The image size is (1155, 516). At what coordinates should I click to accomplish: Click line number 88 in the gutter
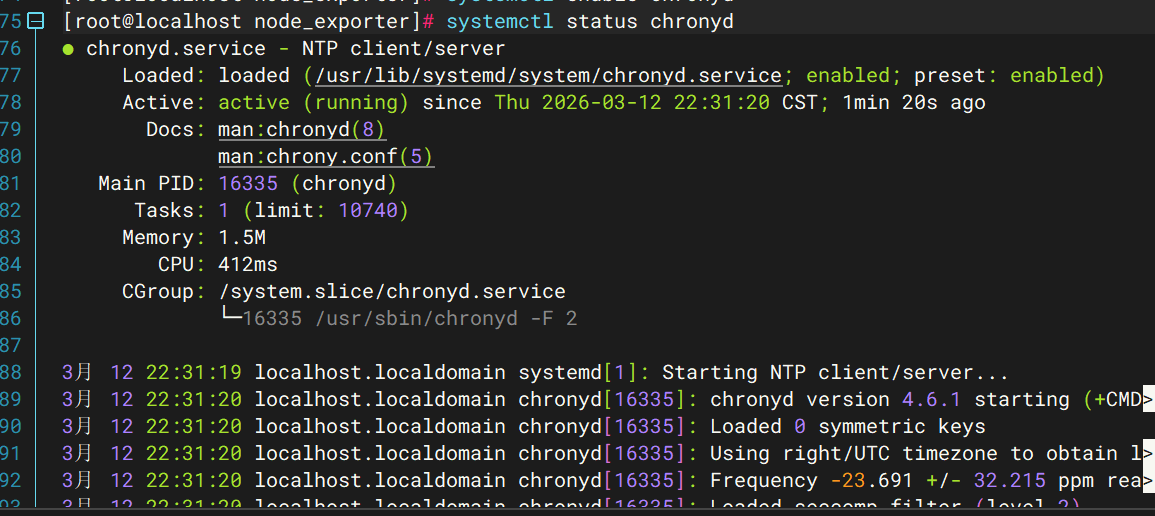pos(10,372)
